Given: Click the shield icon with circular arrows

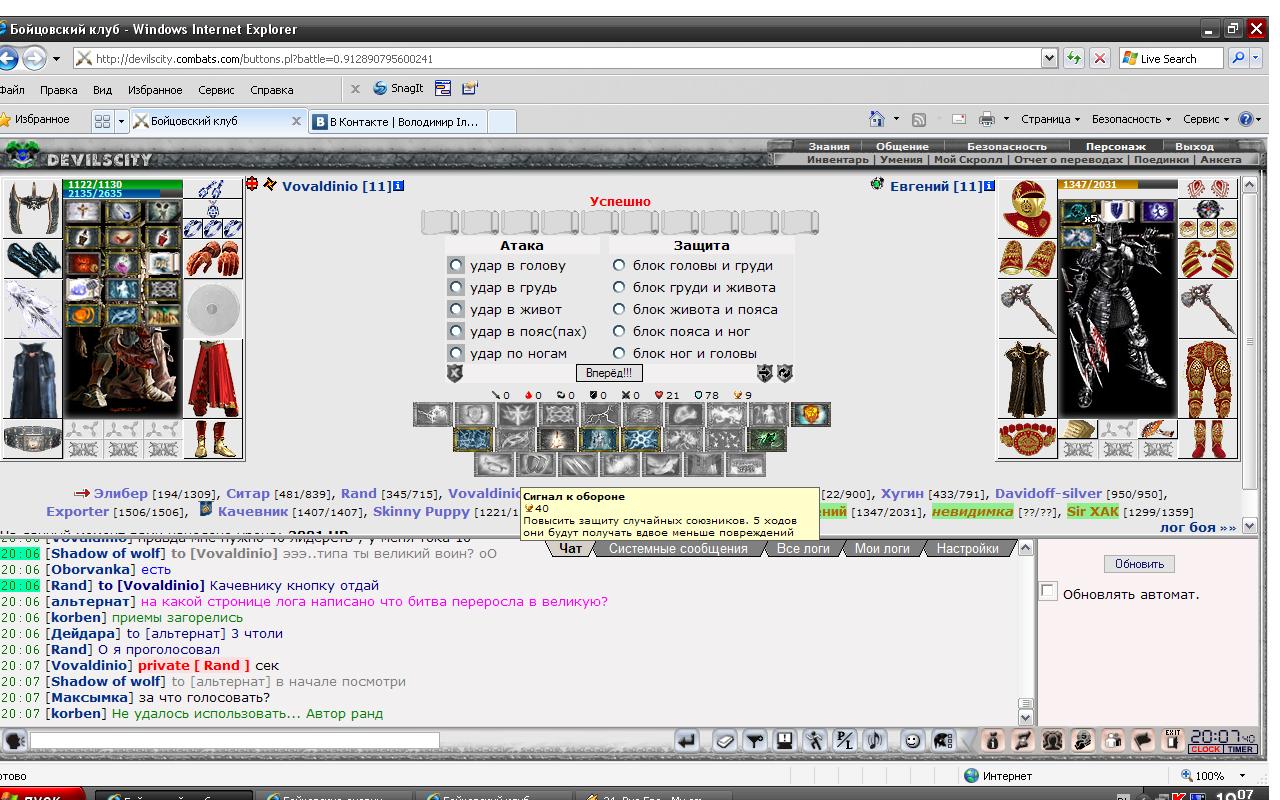Looking at the screenshot, I should (785, 372).
